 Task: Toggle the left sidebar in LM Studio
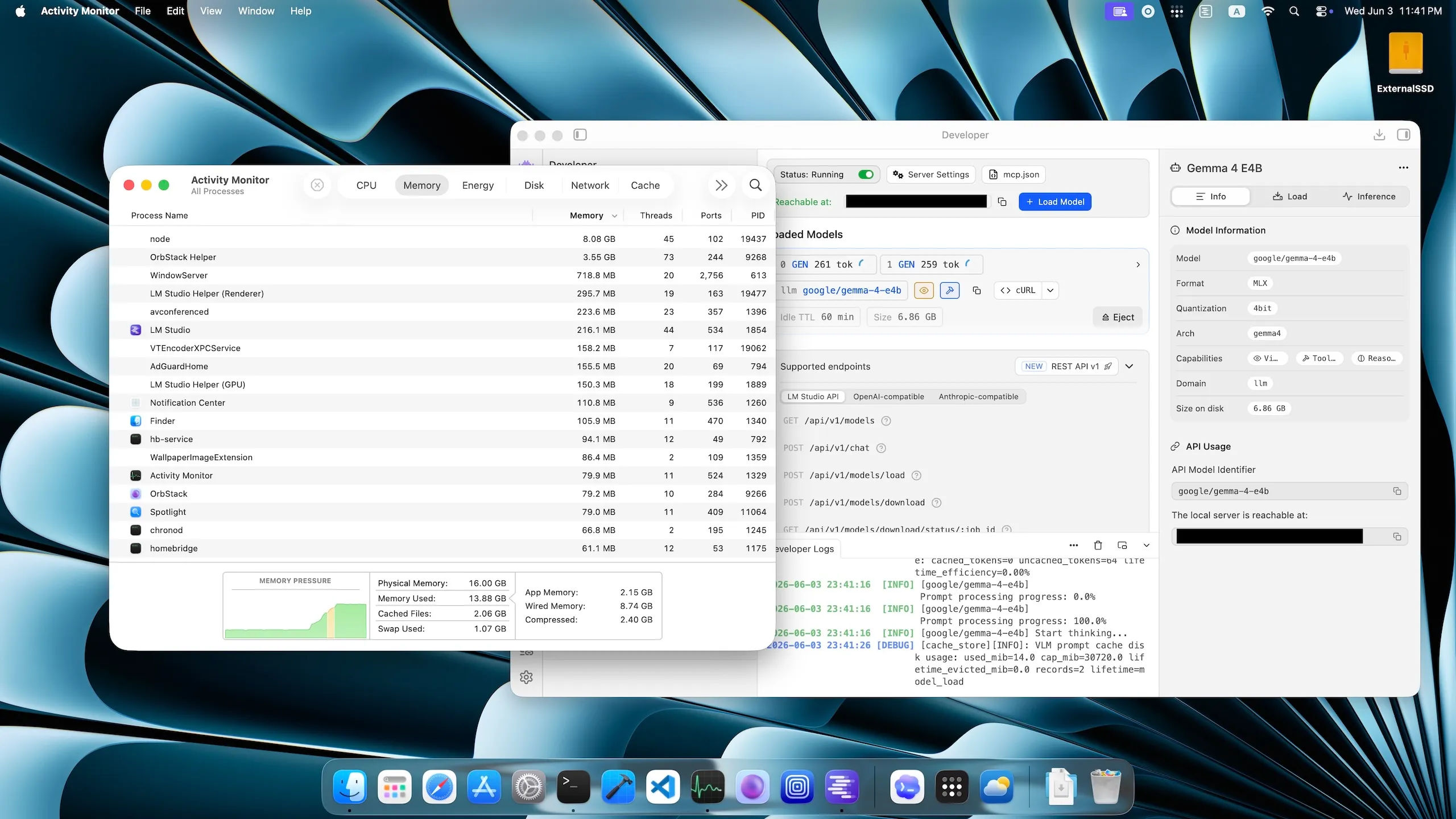click(x=580, y=135)
